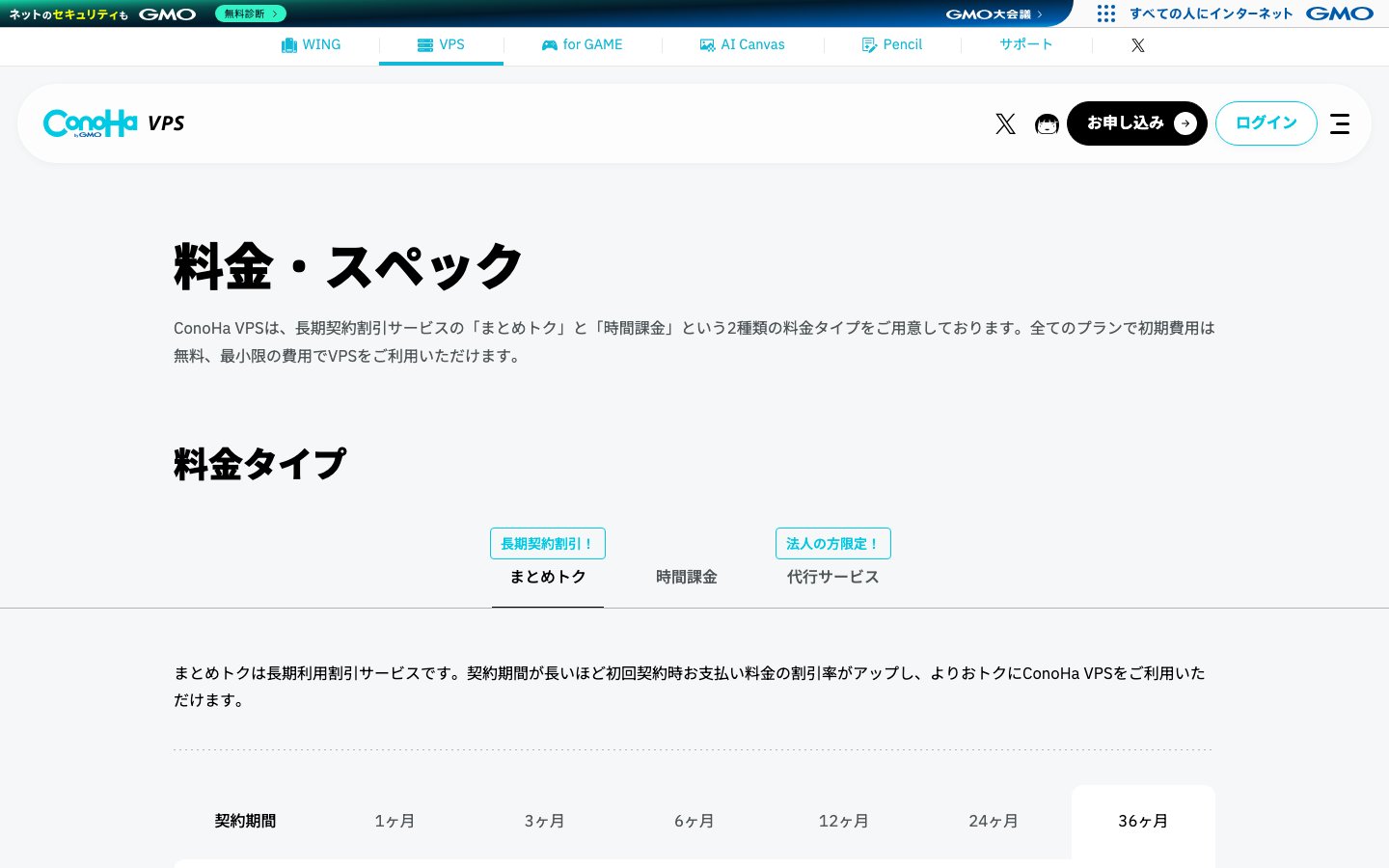
Task: Switch to the 時間課金 tab
Action: [687, 577]
